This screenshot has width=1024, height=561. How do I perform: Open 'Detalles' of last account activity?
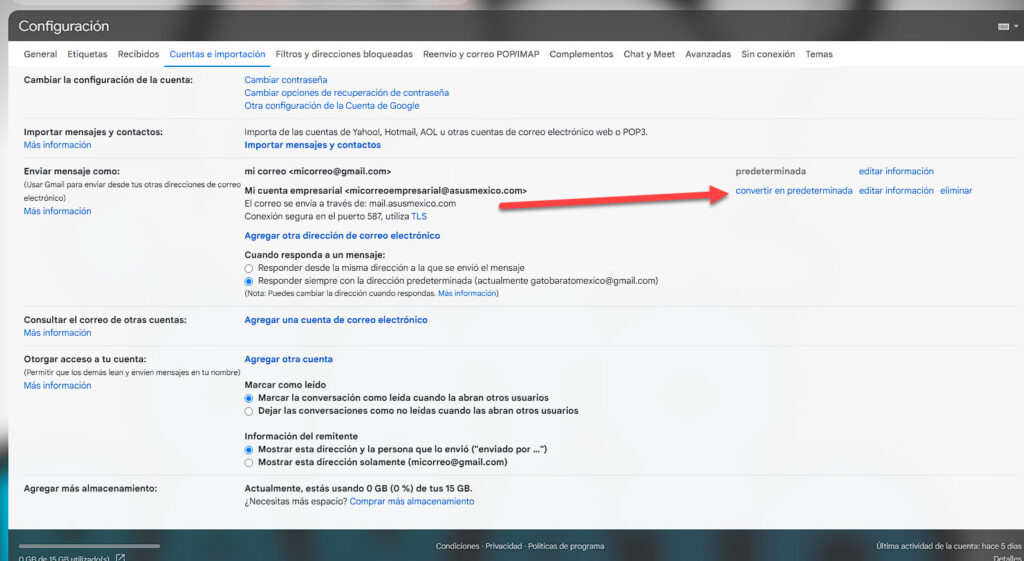1006,558
